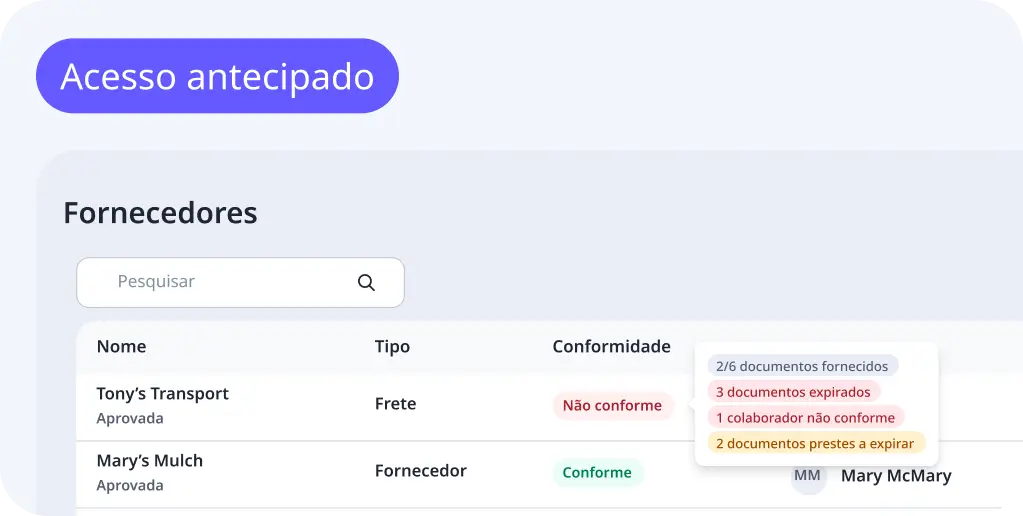Image resolution: width=1023 pixels, height=516 pixels.
Task: Select the 2/6 documentos fornecidos tag
Action: point(802,366)
